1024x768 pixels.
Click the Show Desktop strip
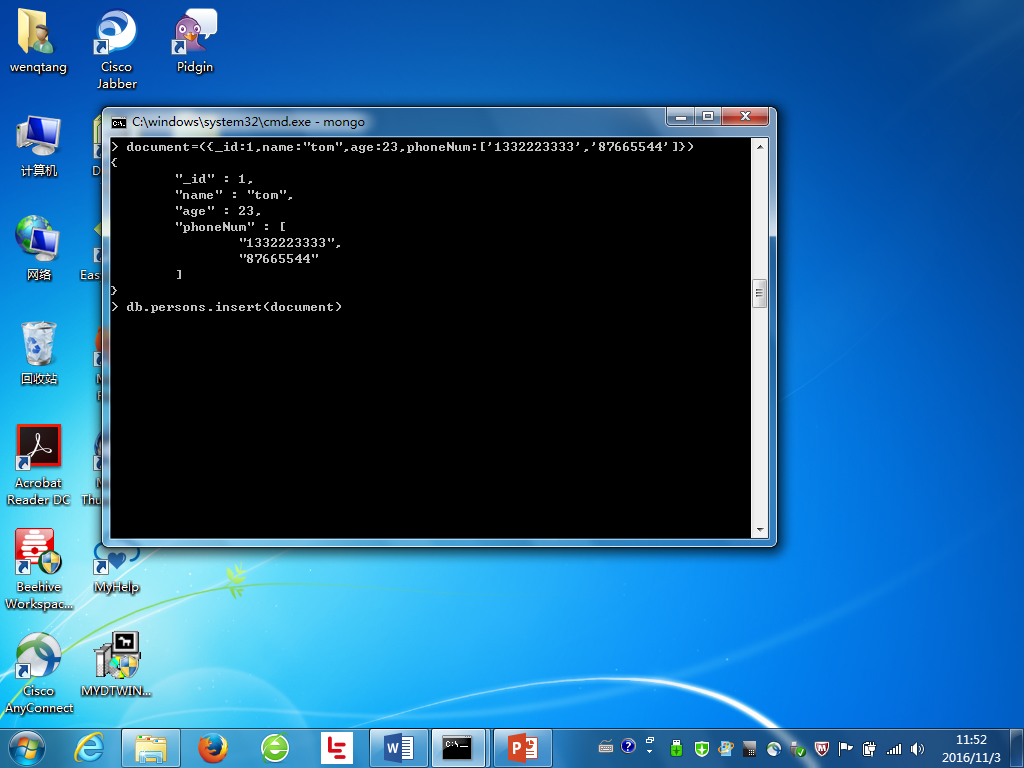pos(1017,748)
